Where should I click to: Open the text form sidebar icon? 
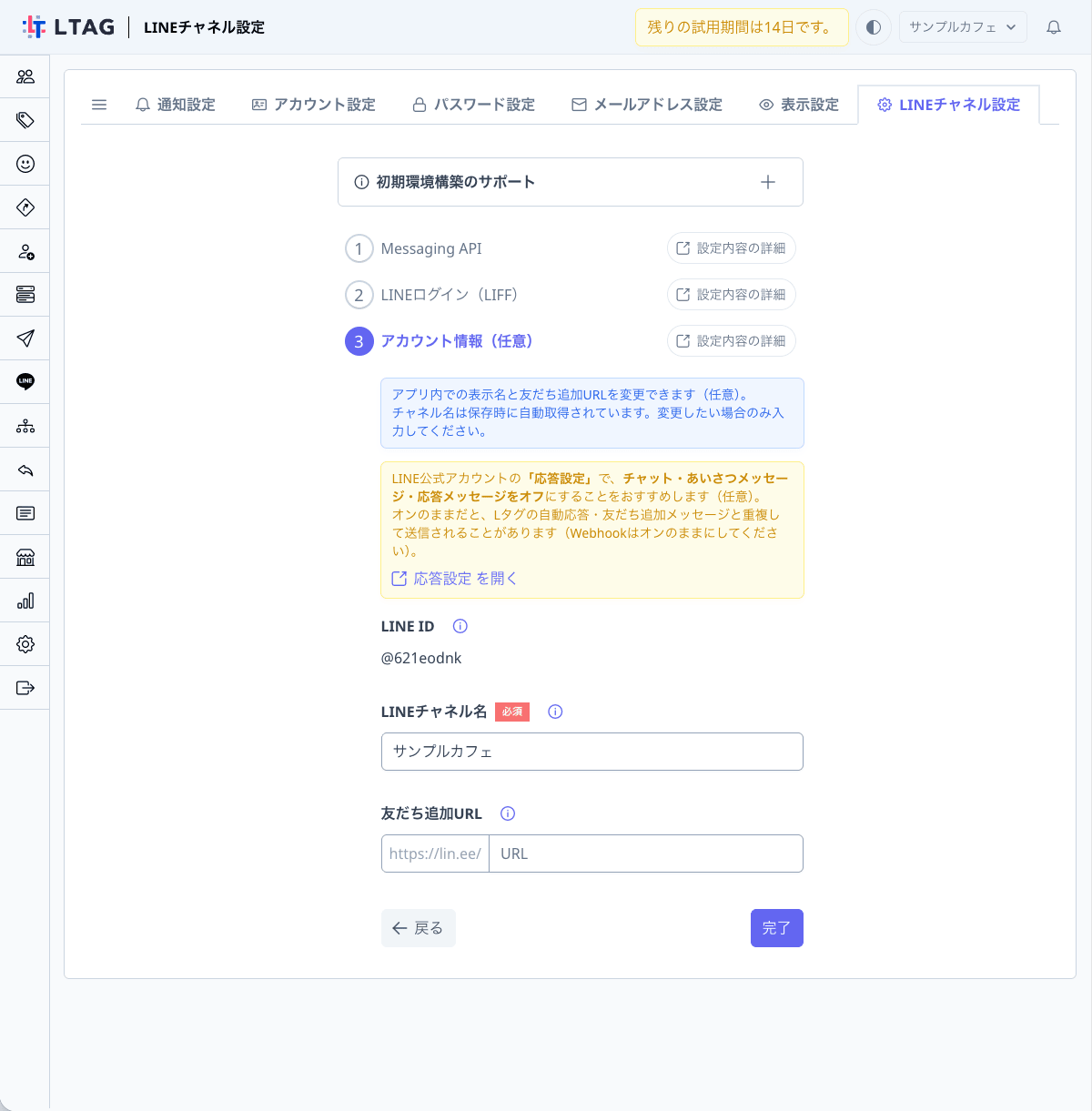point(25,513)
